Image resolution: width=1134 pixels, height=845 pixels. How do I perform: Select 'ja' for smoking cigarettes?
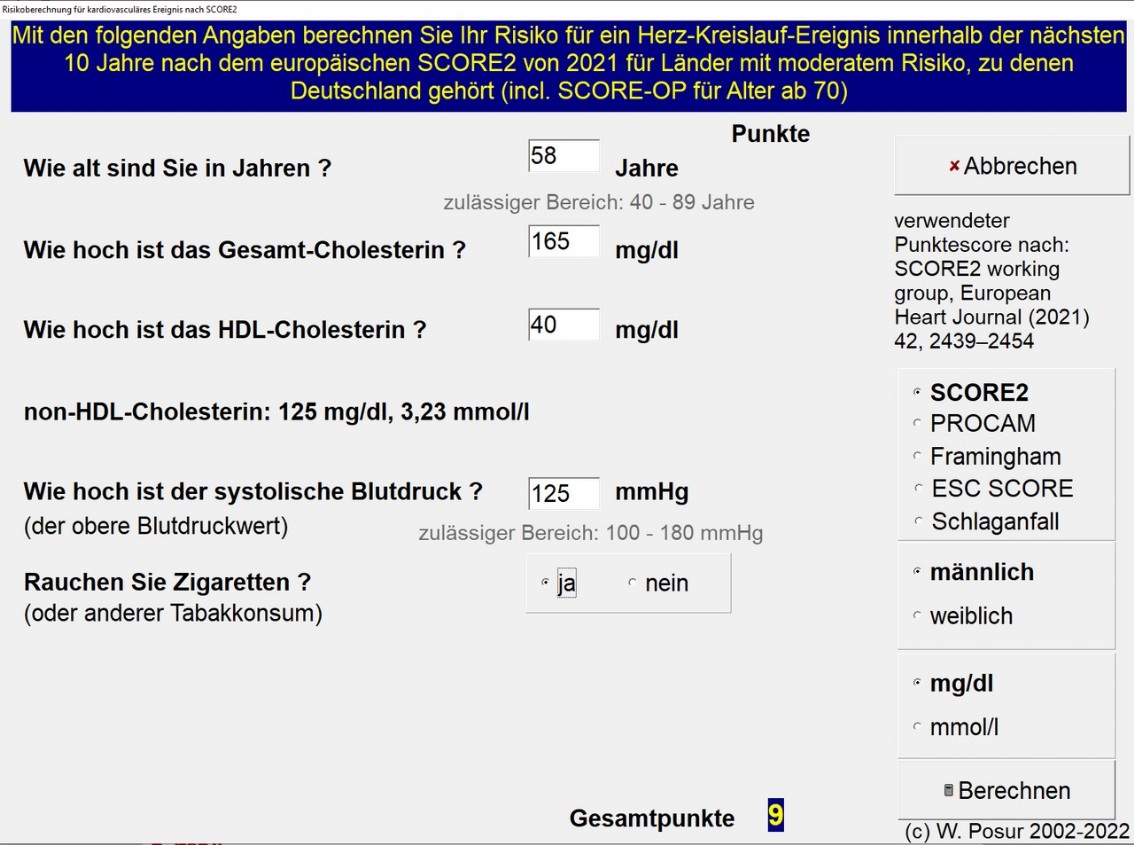[546, 583]
